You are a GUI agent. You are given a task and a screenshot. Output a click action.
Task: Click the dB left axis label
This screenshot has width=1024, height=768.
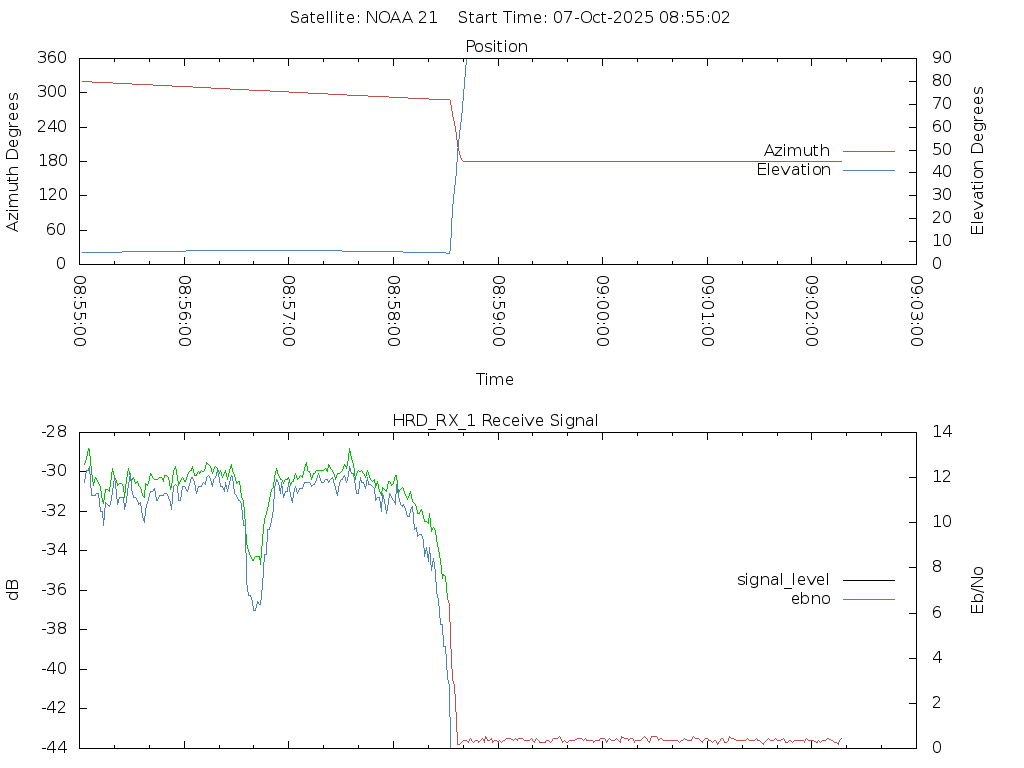pos(13,590)
